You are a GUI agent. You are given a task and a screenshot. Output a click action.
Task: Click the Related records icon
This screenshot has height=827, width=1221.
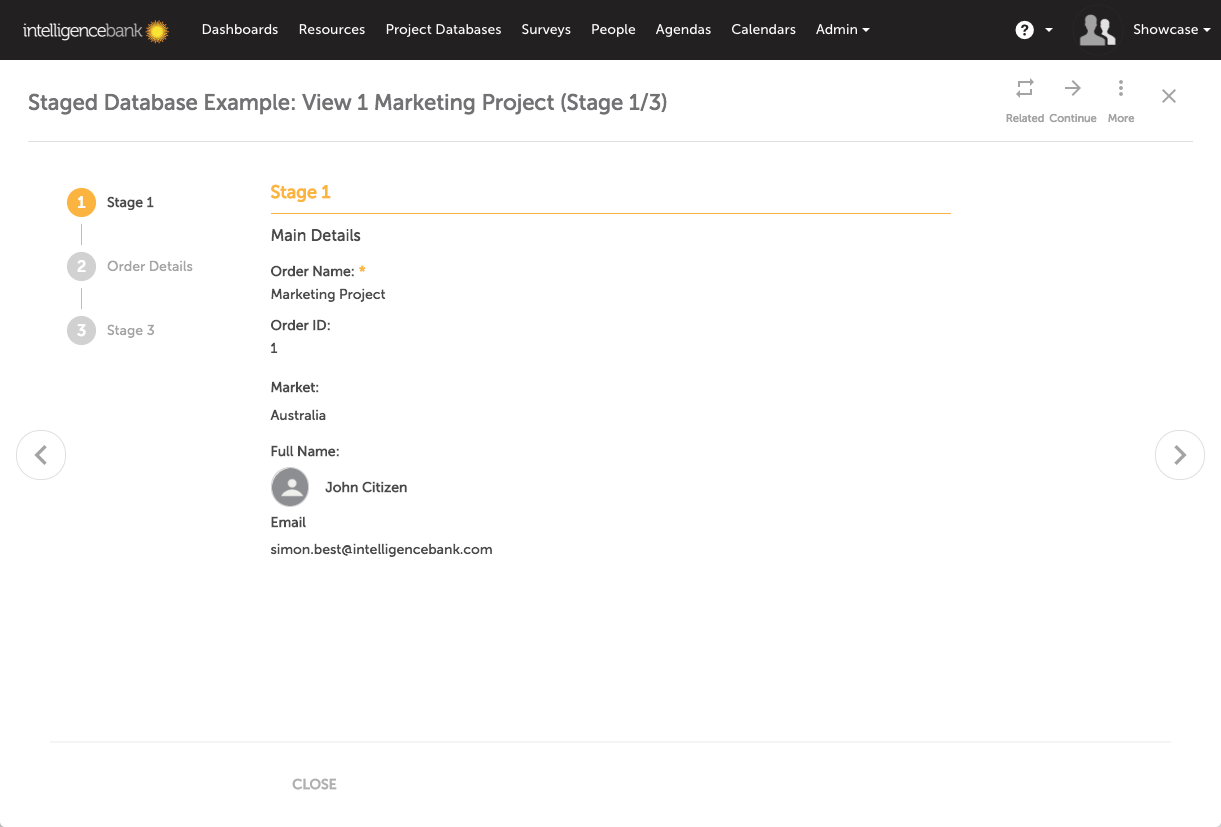point(1024,89)
